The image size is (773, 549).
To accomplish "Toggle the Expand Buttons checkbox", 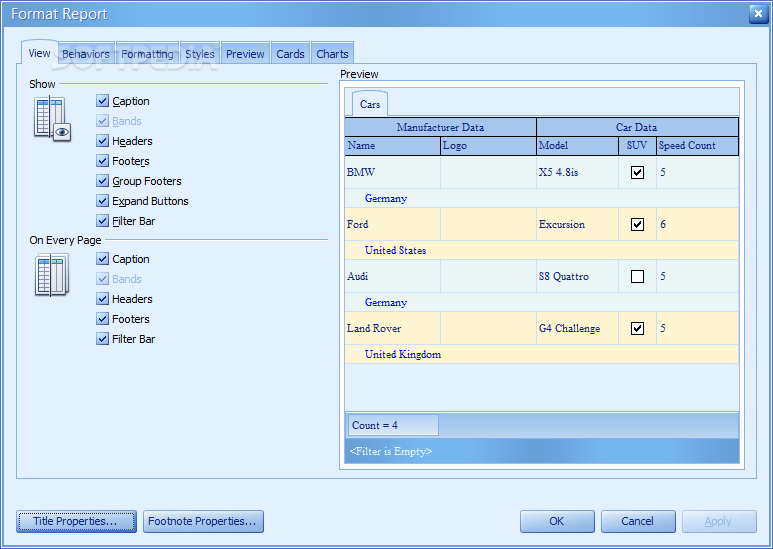I will tap(103, 201).
